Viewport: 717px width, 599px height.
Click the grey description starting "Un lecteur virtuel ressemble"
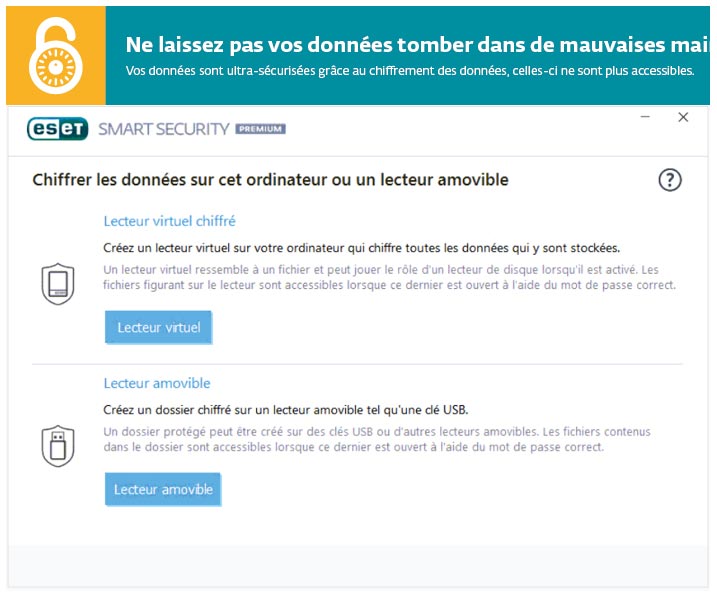[390, 277]
